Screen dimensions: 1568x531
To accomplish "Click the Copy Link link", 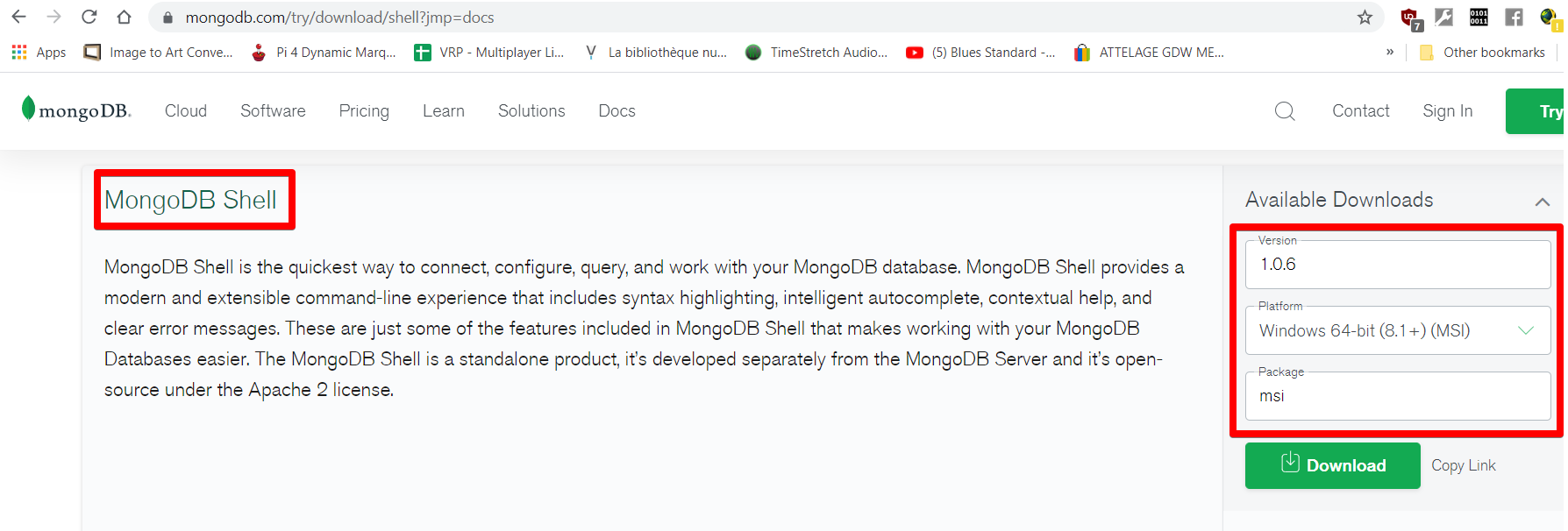I will (1463, 465).
